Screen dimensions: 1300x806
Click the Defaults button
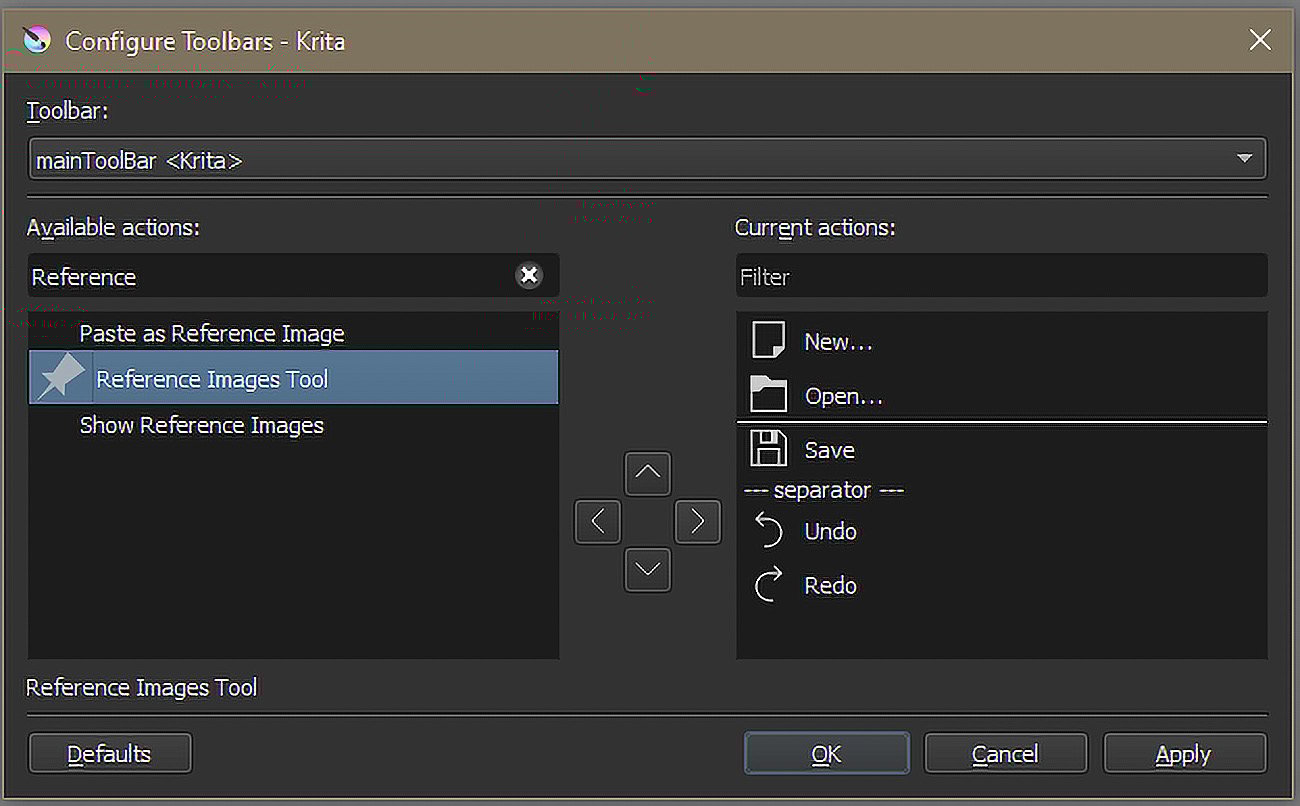(x=110, y=754)
